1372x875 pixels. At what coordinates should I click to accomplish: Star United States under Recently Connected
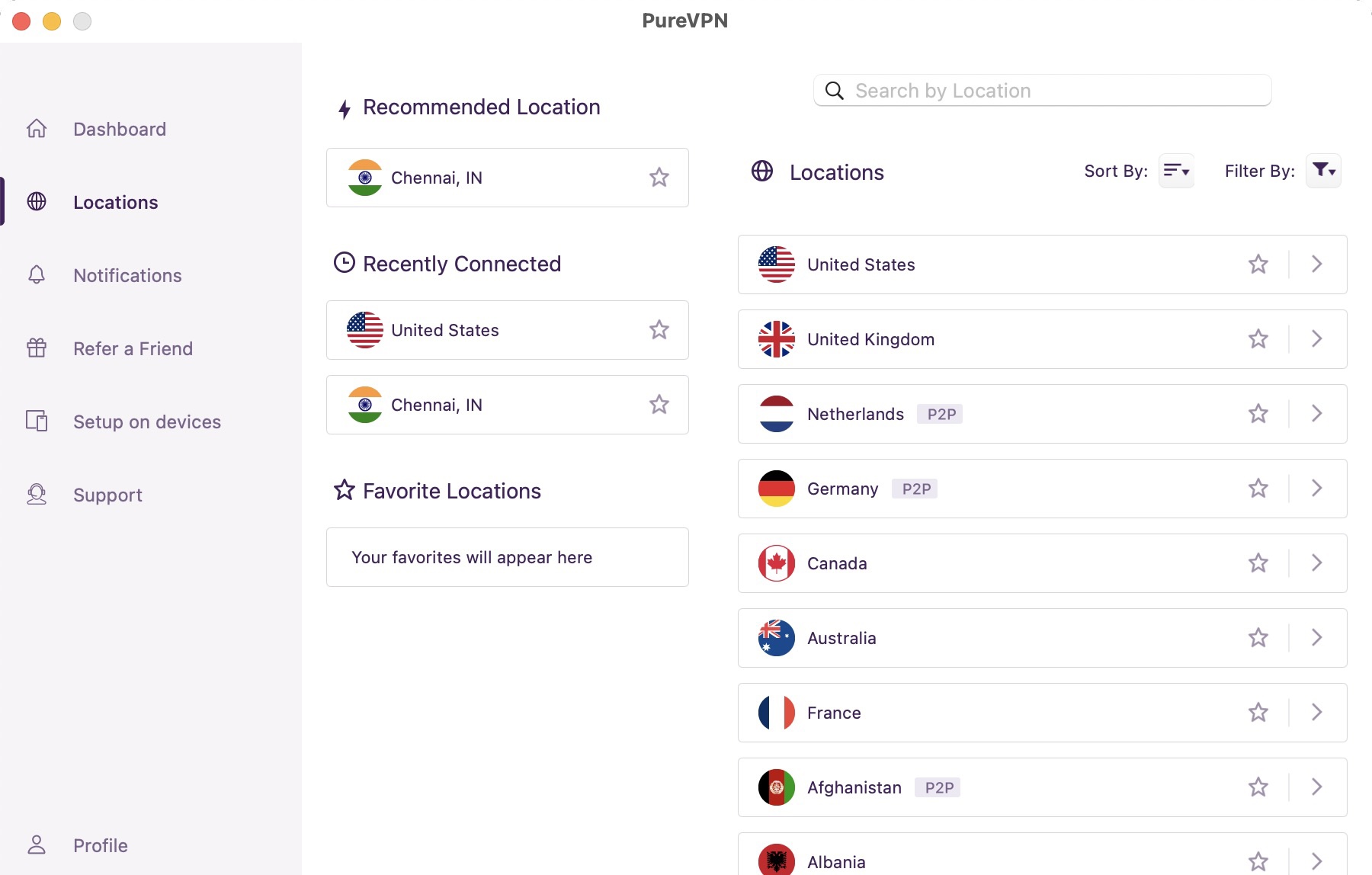[659, 329]
